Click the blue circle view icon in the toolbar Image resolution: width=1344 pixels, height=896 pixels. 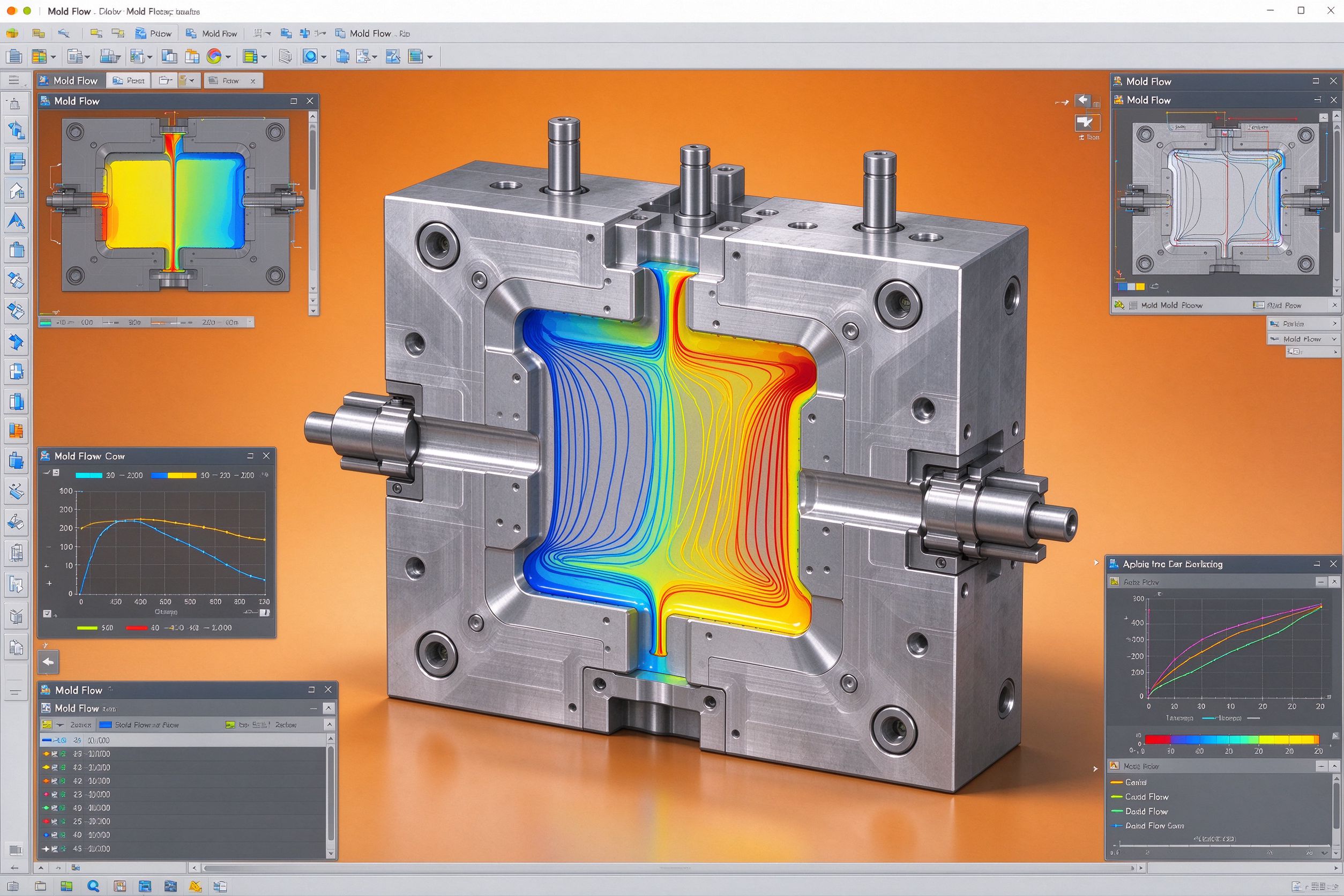point(310,56)
